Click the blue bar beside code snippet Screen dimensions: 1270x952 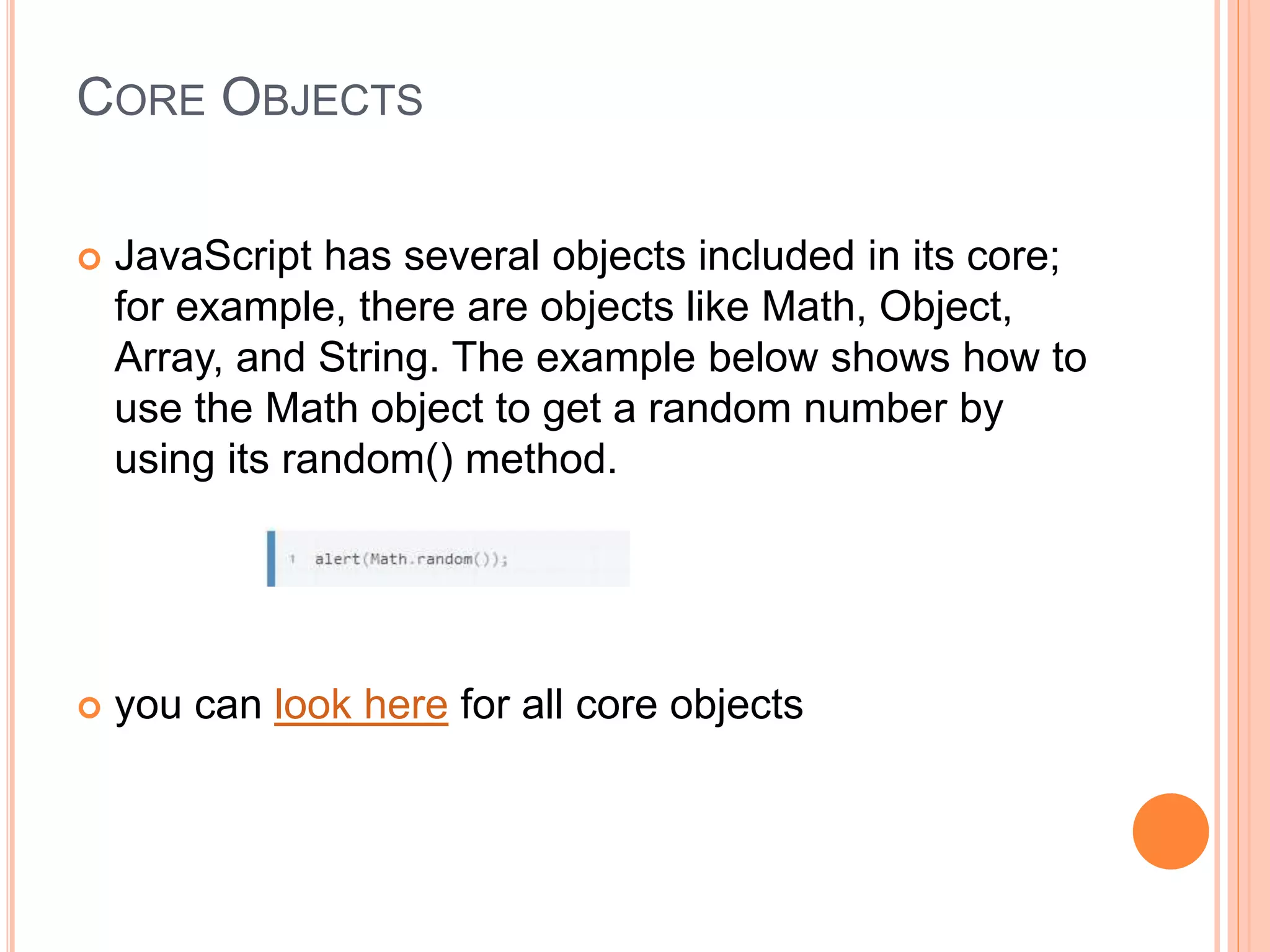(x=271, y=558)
